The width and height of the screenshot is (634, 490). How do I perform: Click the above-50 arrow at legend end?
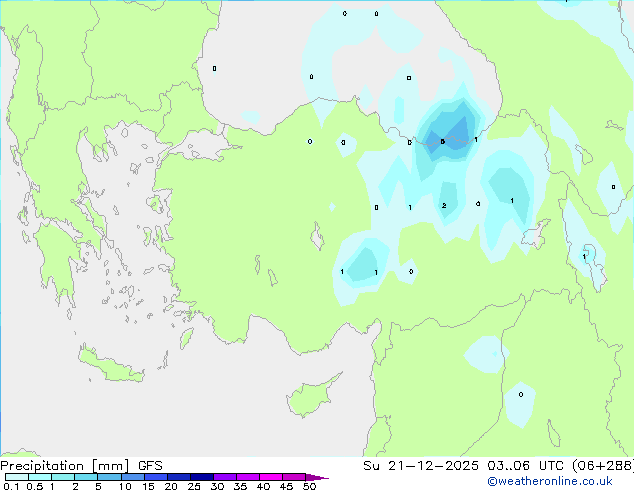click(x=317, y=477)
